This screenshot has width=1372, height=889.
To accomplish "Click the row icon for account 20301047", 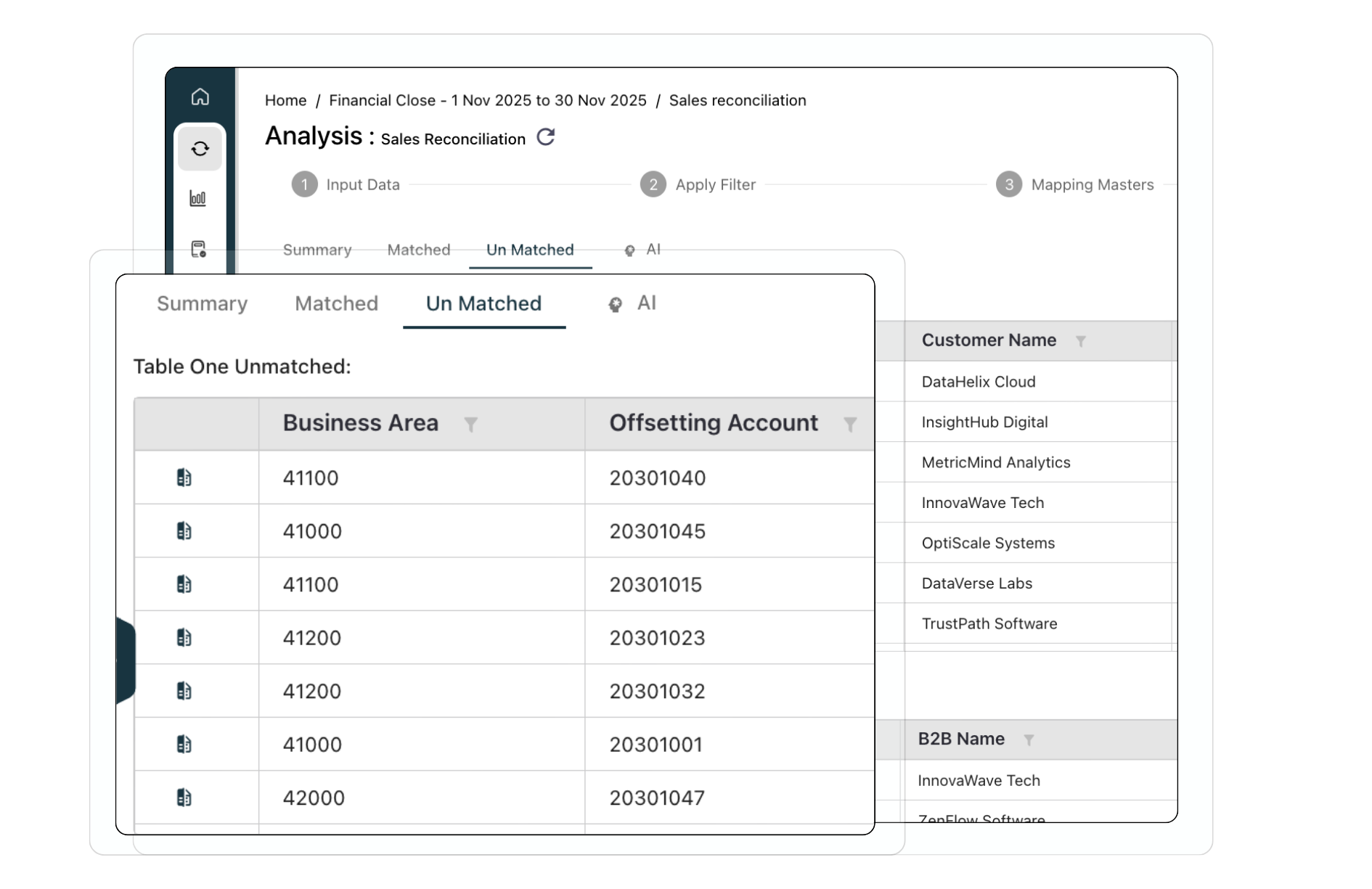I will 184,798.
